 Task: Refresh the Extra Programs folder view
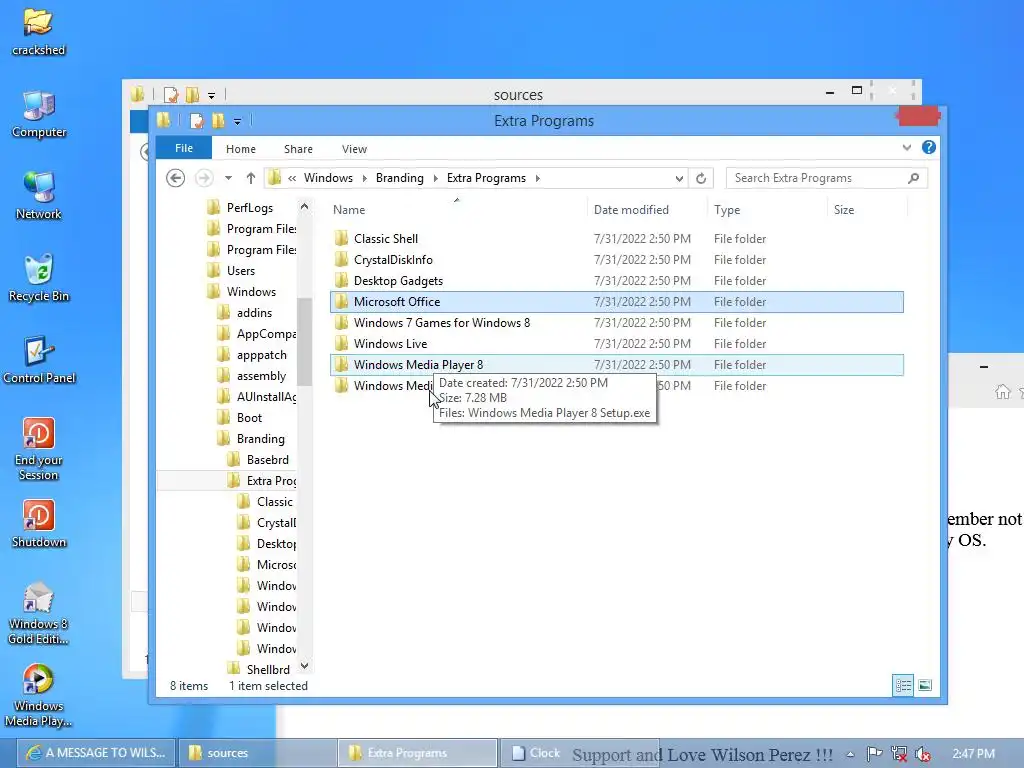point(701,178)
